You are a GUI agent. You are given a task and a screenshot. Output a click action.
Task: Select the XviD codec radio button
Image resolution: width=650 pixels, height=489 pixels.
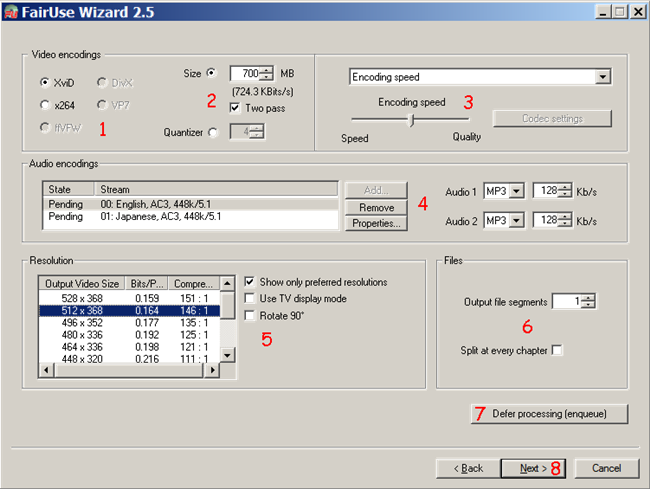point(44,82)
